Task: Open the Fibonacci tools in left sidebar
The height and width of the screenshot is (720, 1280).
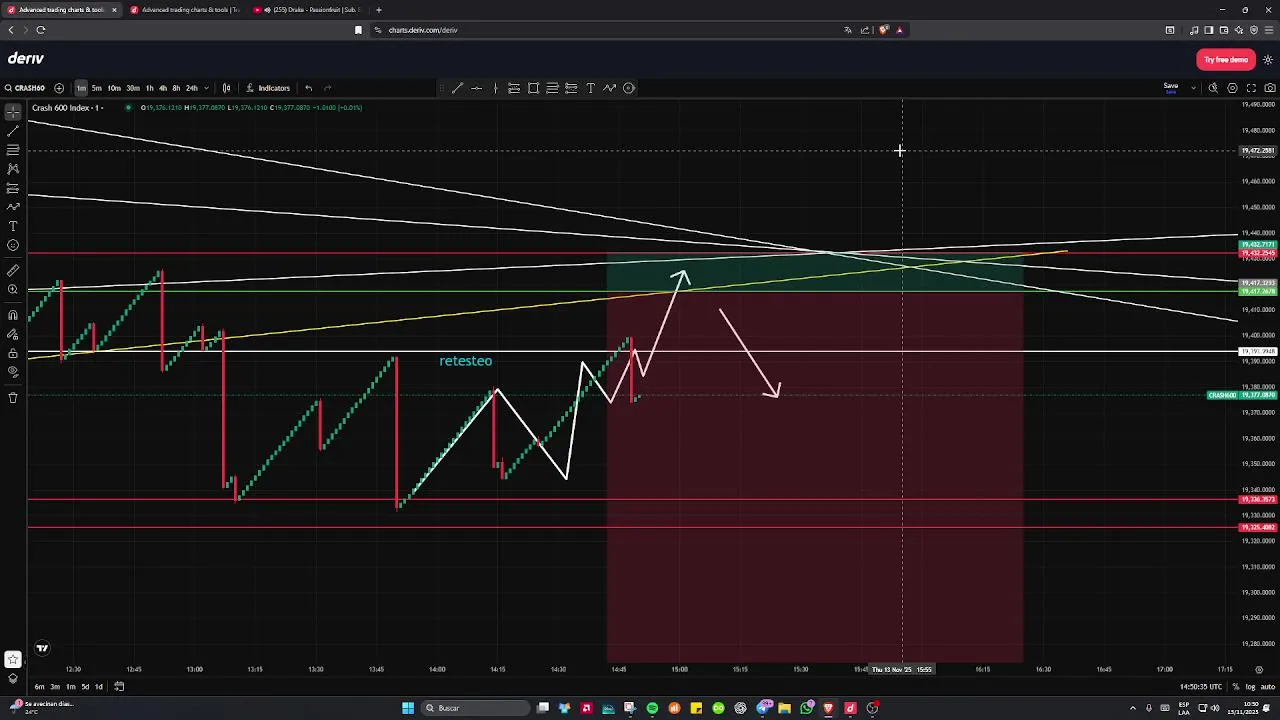Action: [13, 150]
